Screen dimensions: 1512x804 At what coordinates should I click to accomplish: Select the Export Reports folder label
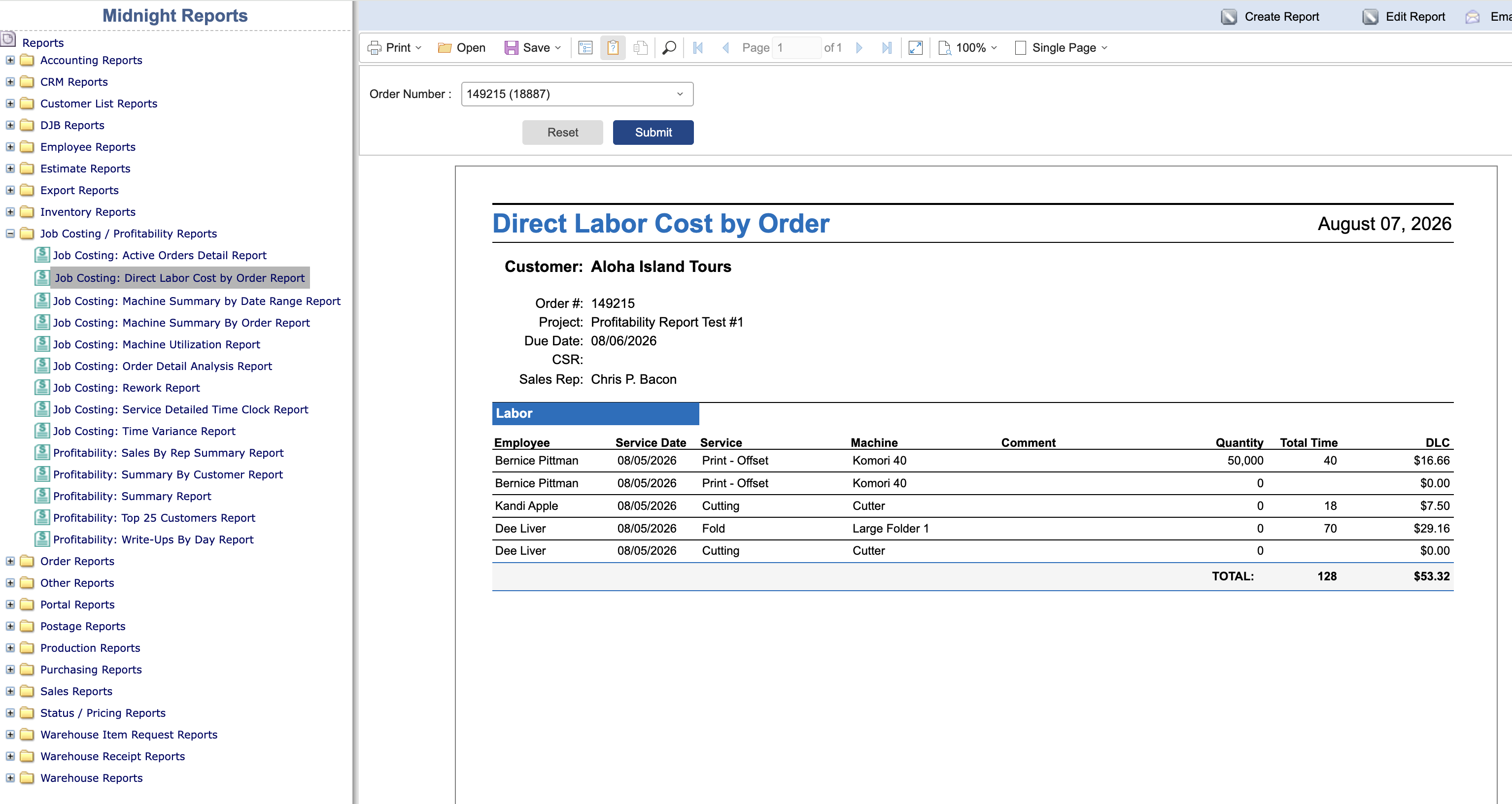coord(79,190)
